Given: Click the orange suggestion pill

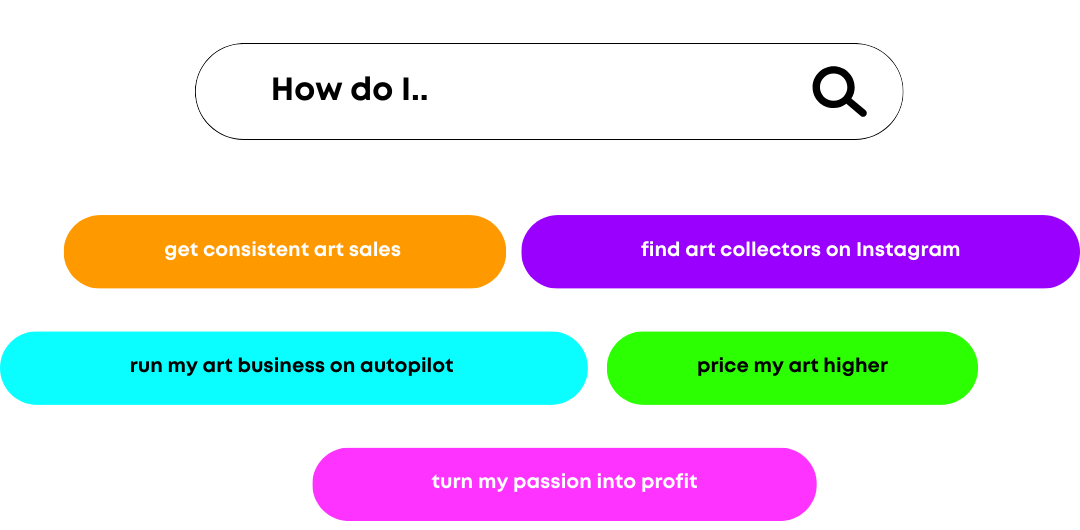Looking at the screenshot, I should [x=284, y=251].
